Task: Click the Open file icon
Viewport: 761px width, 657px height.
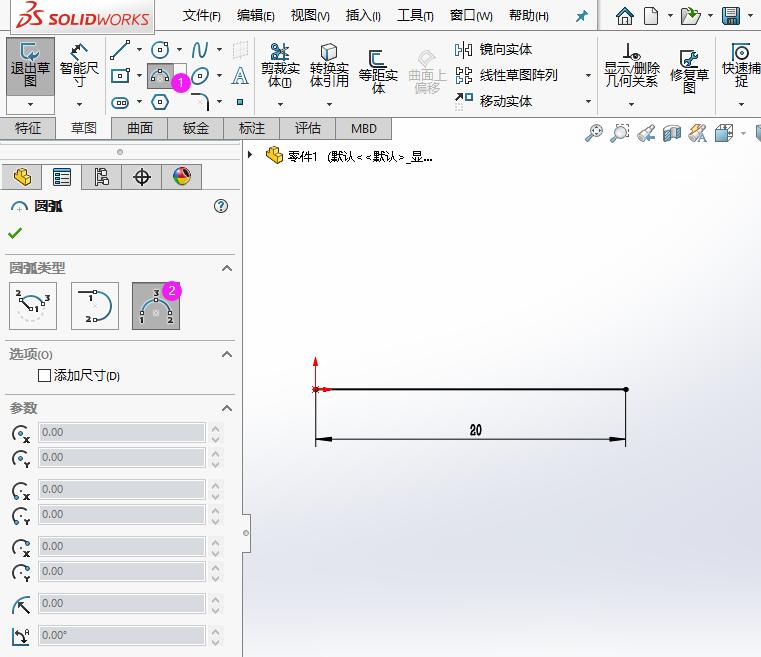Action: (690, 16)
